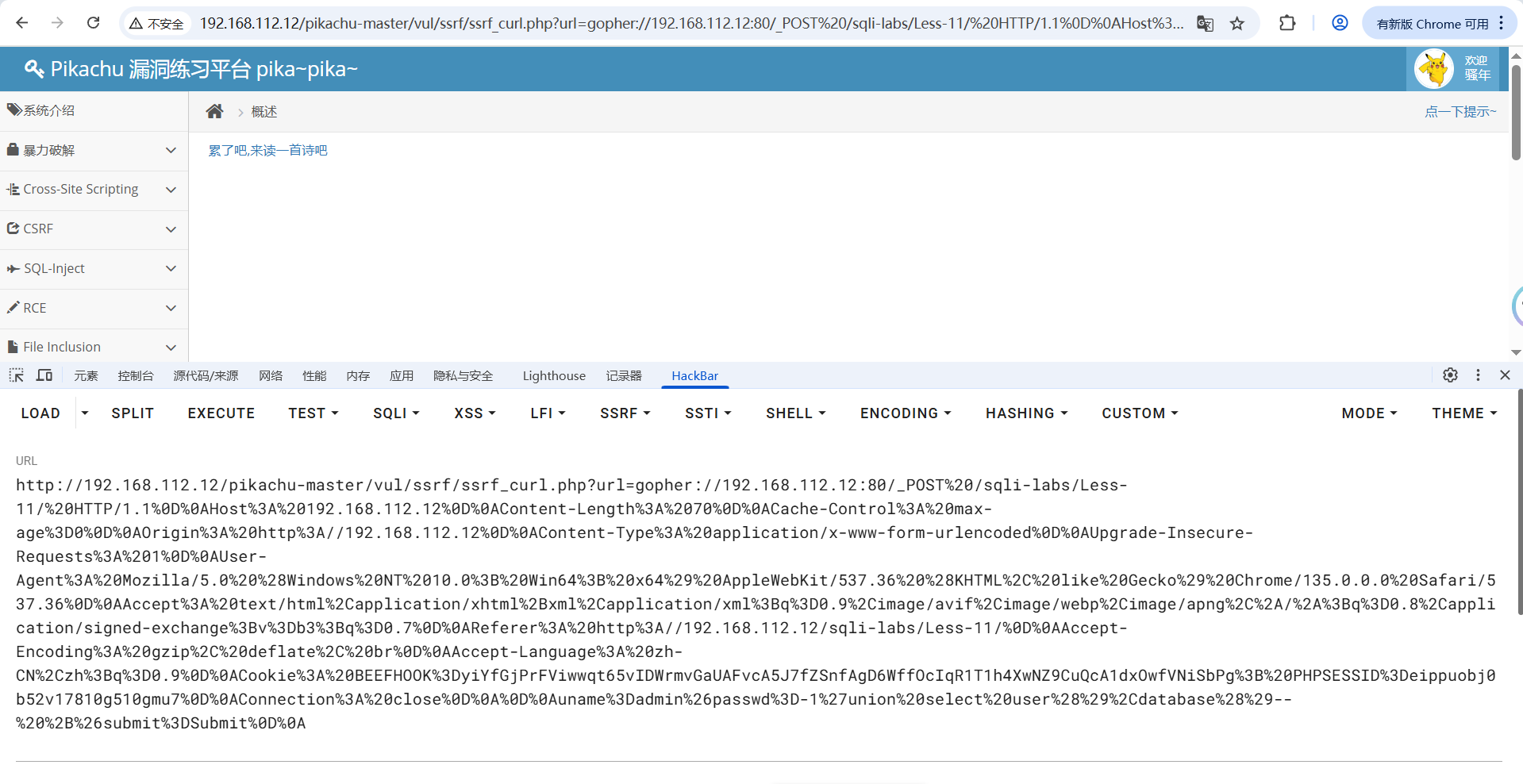This screenshot has width=1523, height=784.
Task: Expand the SQL-Inject sidebar section
Action: point(94,268)
